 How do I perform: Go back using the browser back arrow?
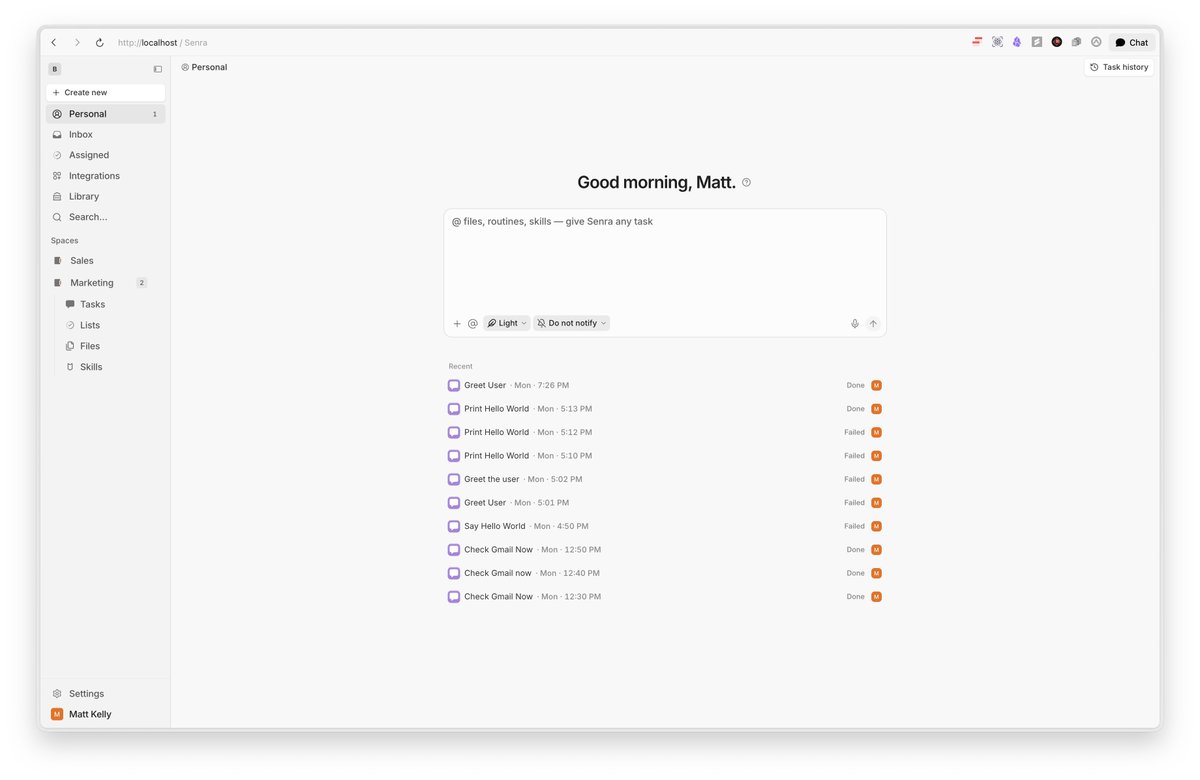tap(54, 43)
